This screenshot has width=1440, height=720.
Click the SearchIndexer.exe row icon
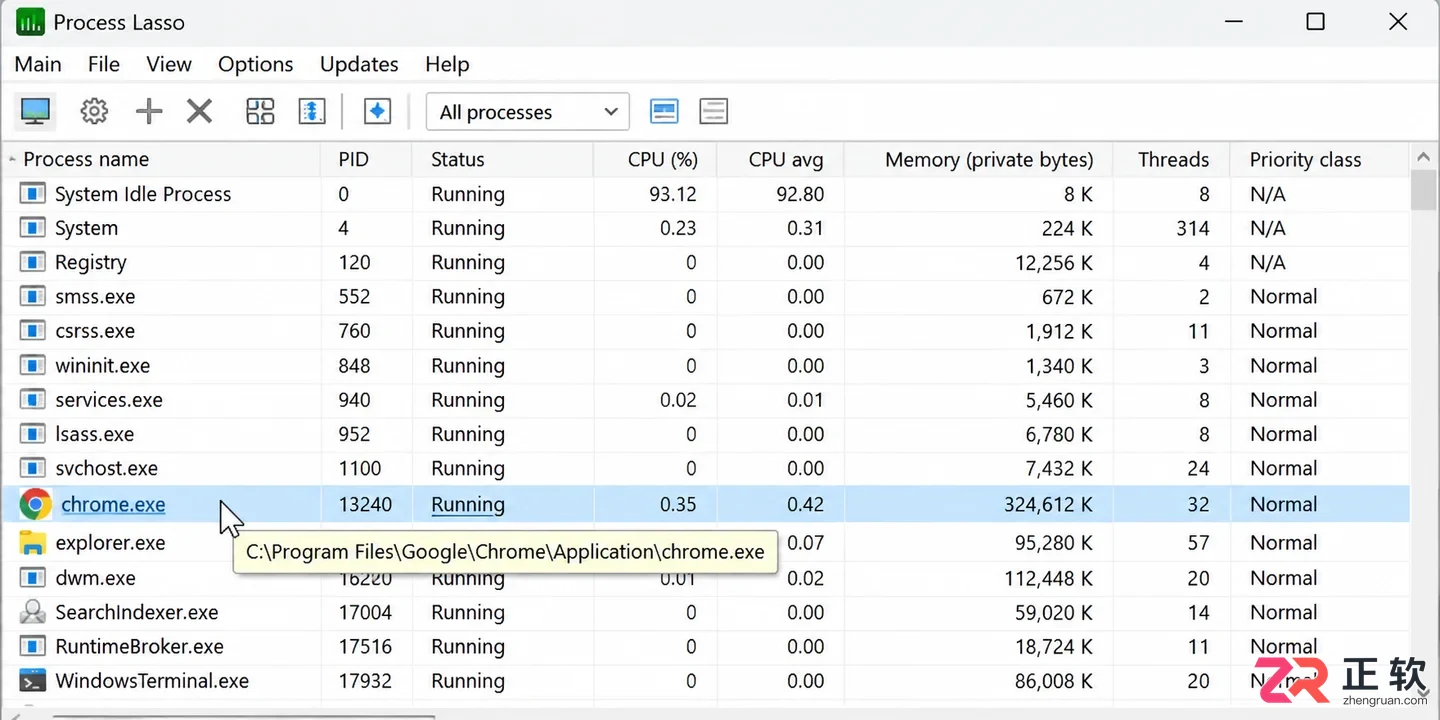click(x=33, y=612)
